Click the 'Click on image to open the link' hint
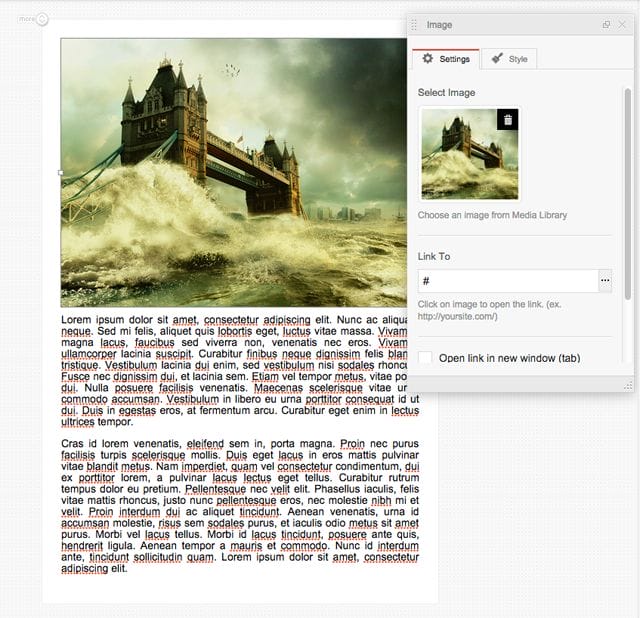Screen dimensions: 640x618 (x=489, y=310)
